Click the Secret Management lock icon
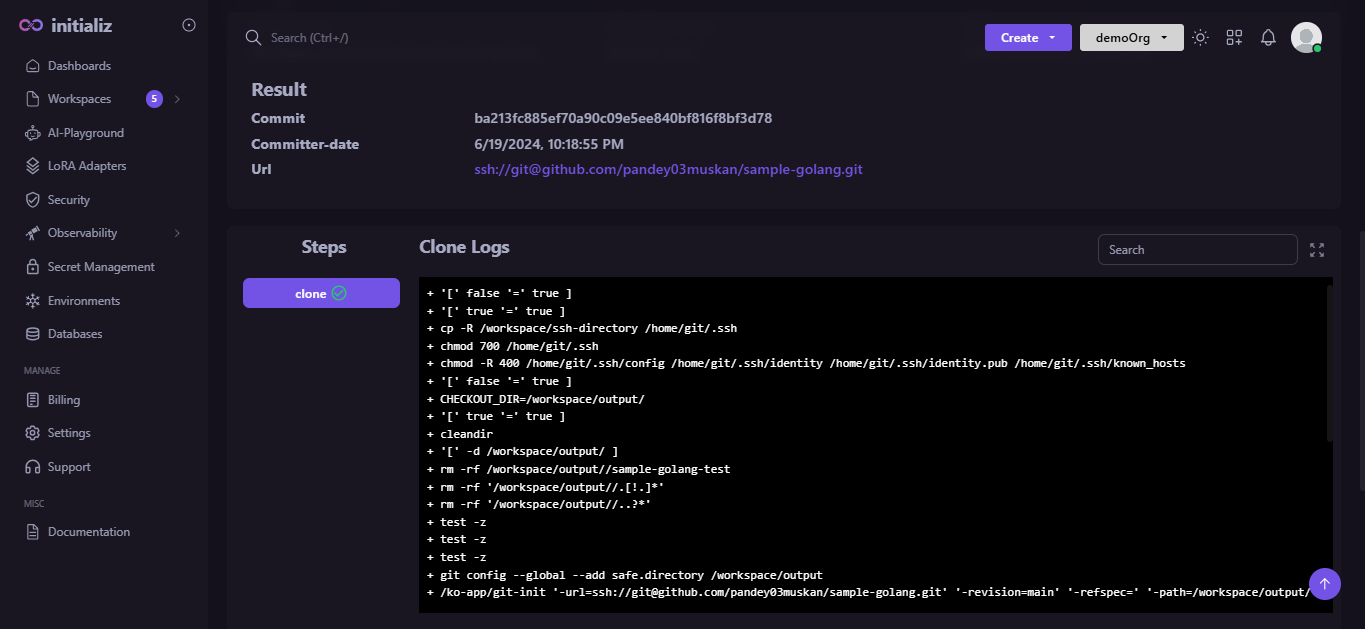The height and width of the screenshot is (629, 1365). (x=31, y=267)
